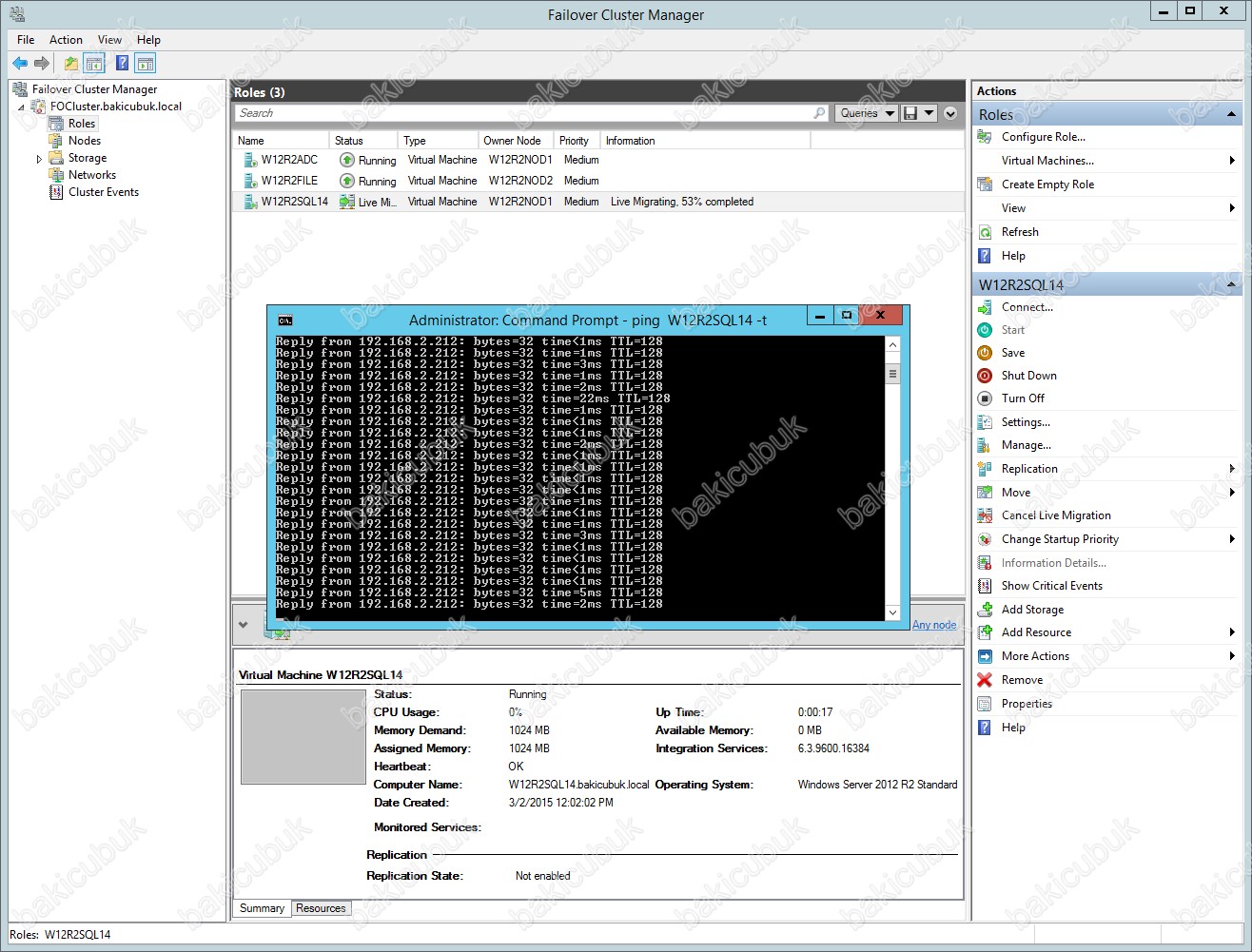Click Add Resource action
Viewport: 1252px width, 952px height.
point(1036,632)
